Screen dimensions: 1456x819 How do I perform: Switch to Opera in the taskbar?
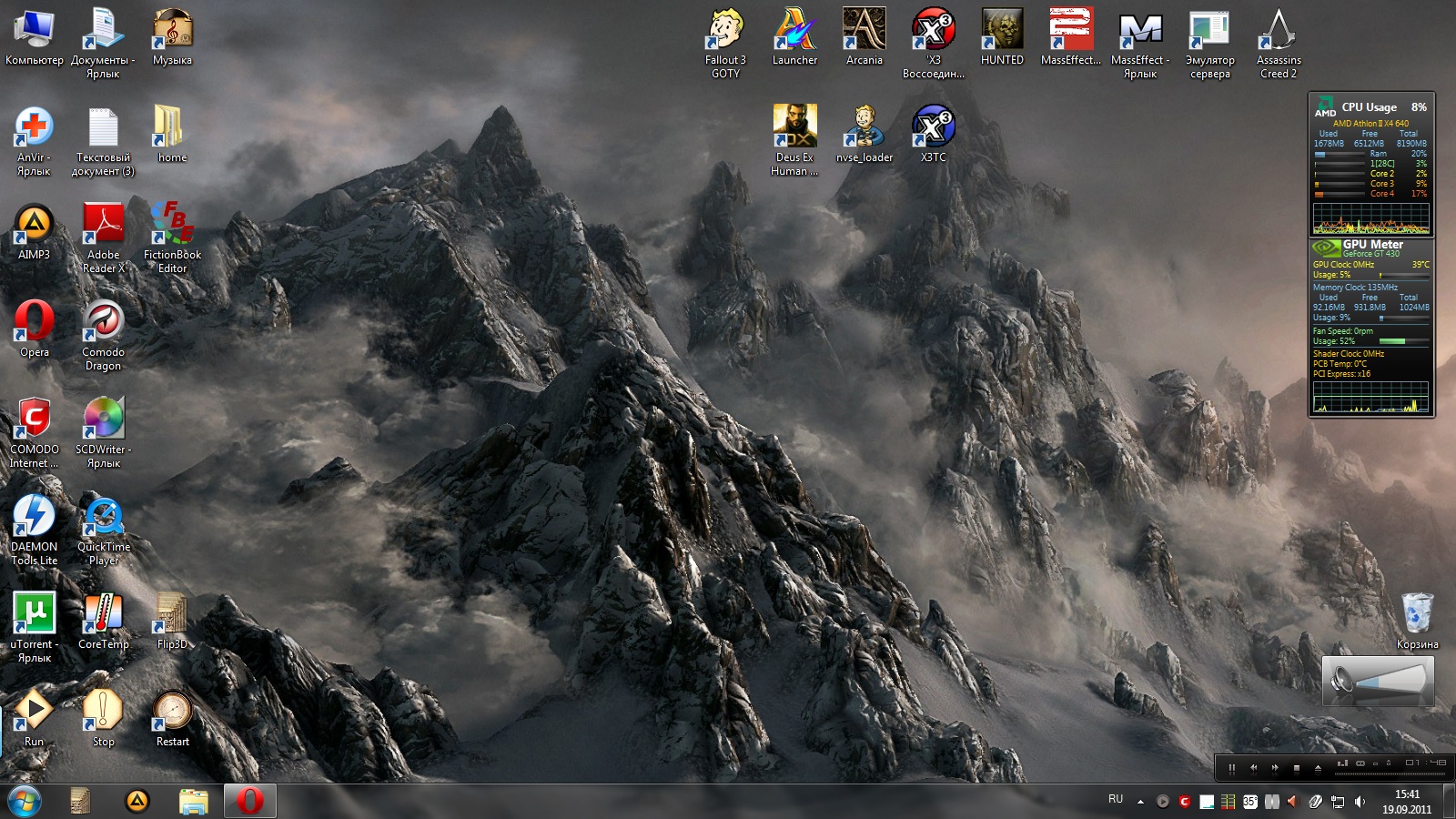(x=249, y=801)
